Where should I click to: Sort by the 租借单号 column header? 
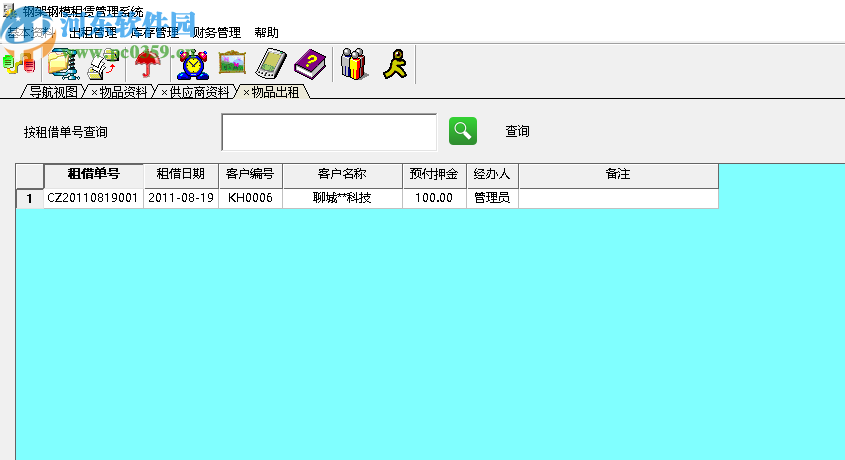pyautogui.click(x=94, y=176)
